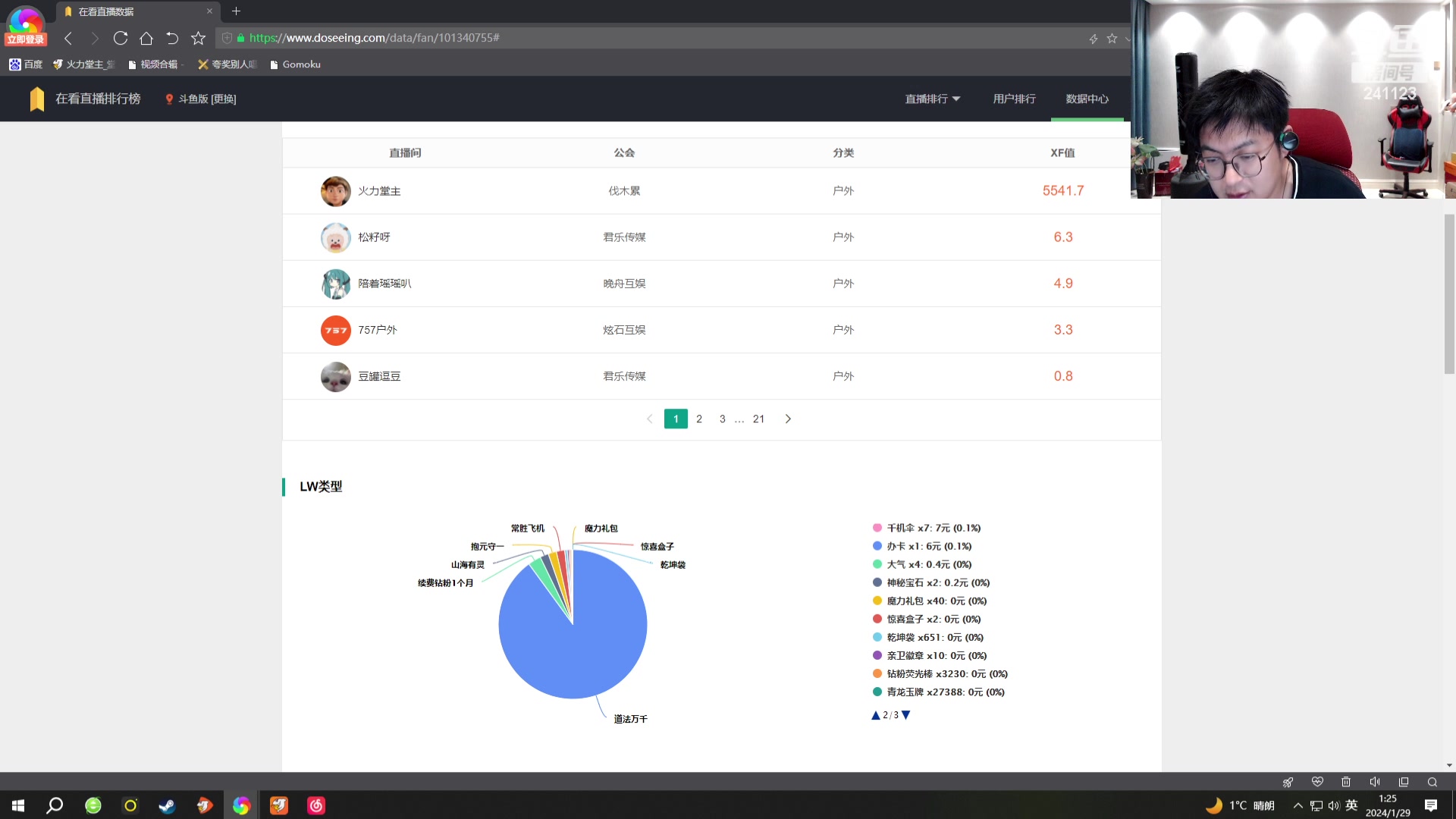Click the browser back arrow
The height and width of the screenshot is (819, 1456).
click(68, 38)
